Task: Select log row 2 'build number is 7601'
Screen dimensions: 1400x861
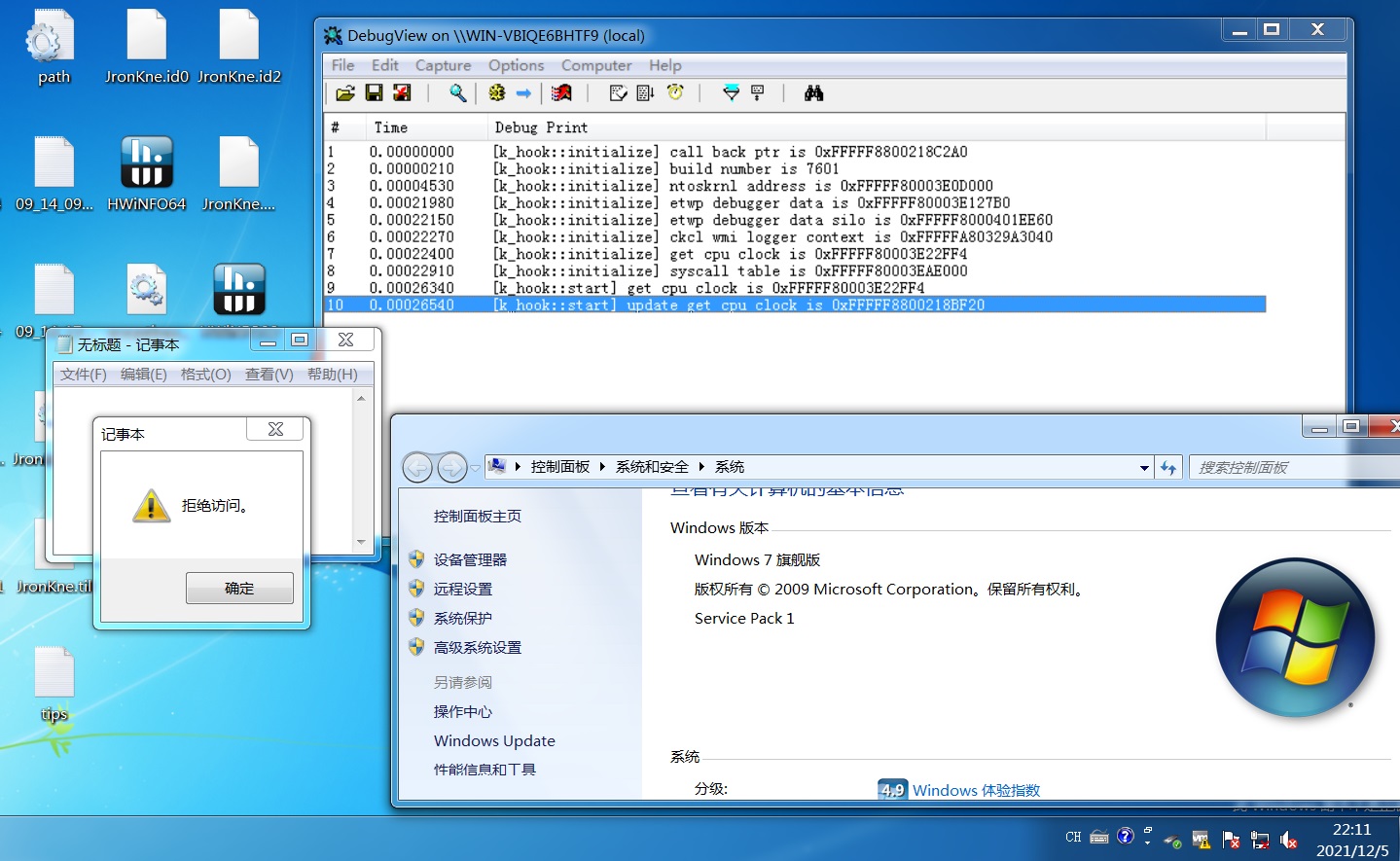Action: point(795,169)
